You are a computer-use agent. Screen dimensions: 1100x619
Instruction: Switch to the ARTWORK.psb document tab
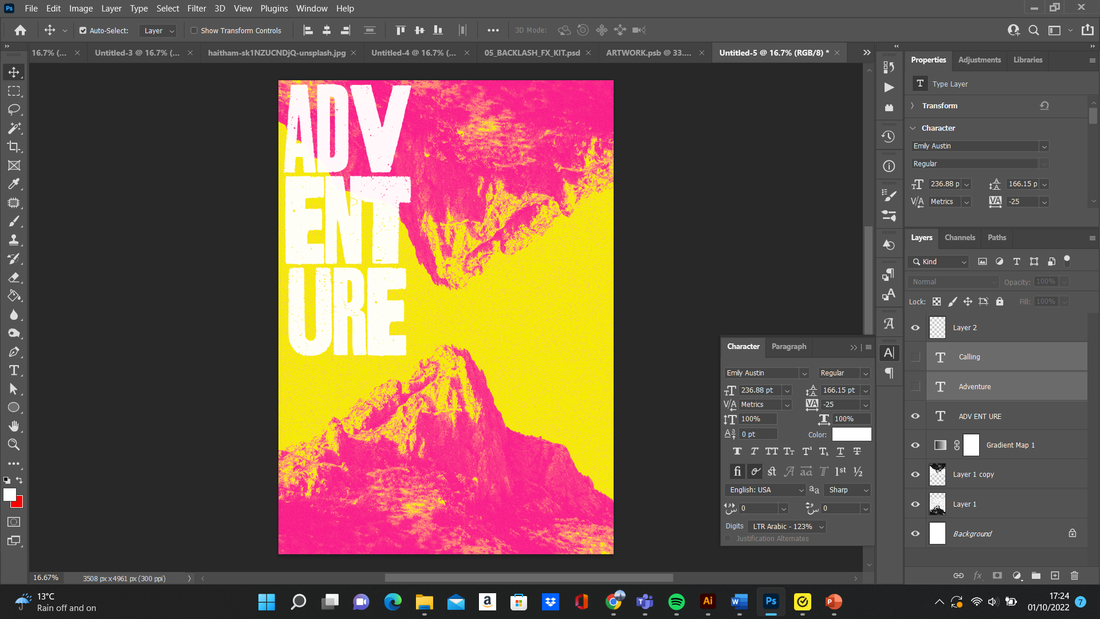coord(648,53)
